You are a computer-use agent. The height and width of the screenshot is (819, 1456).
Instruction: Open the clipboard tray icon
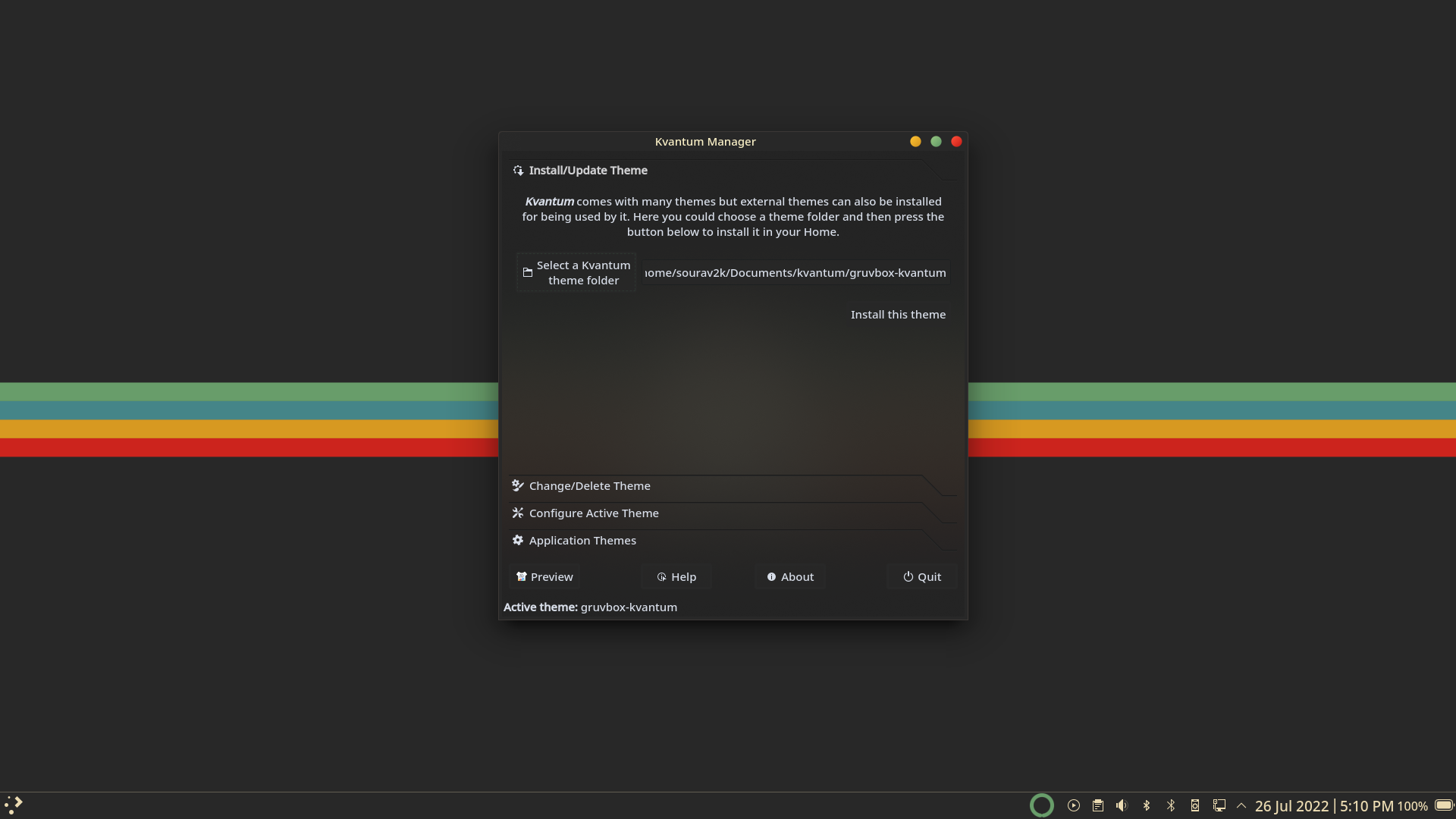click(1098, 805)
